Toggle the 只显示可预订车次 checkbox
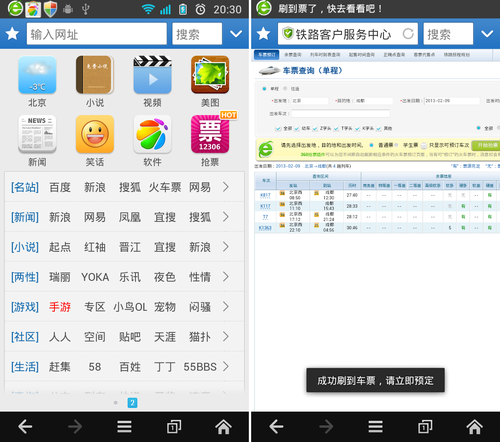The height and width of the screenshot is (442, 500). pos(424,145)
